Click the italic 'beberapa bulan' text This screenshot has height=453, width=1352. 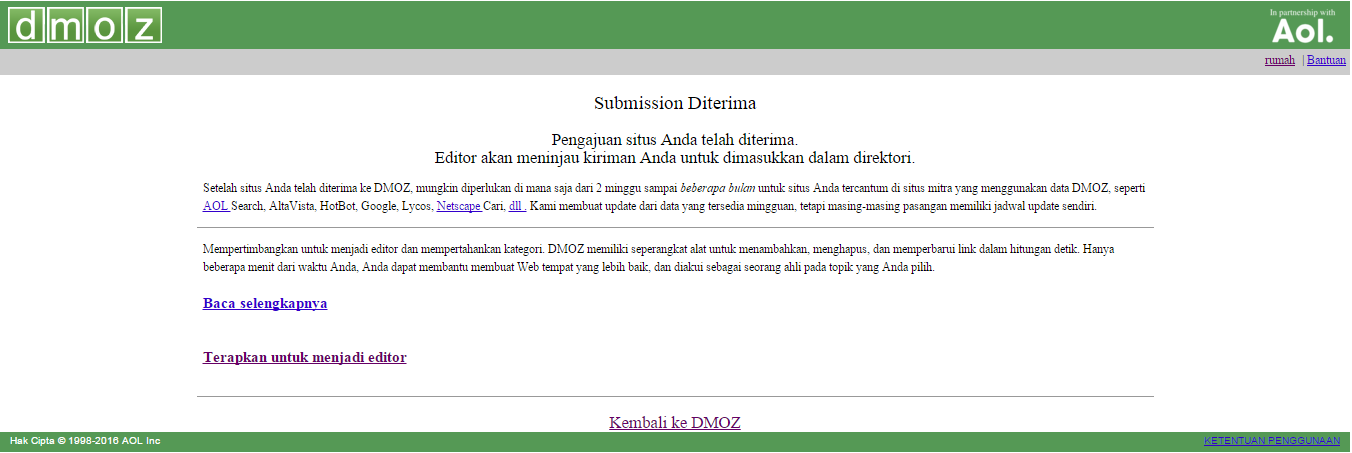[x=718, y=188]
